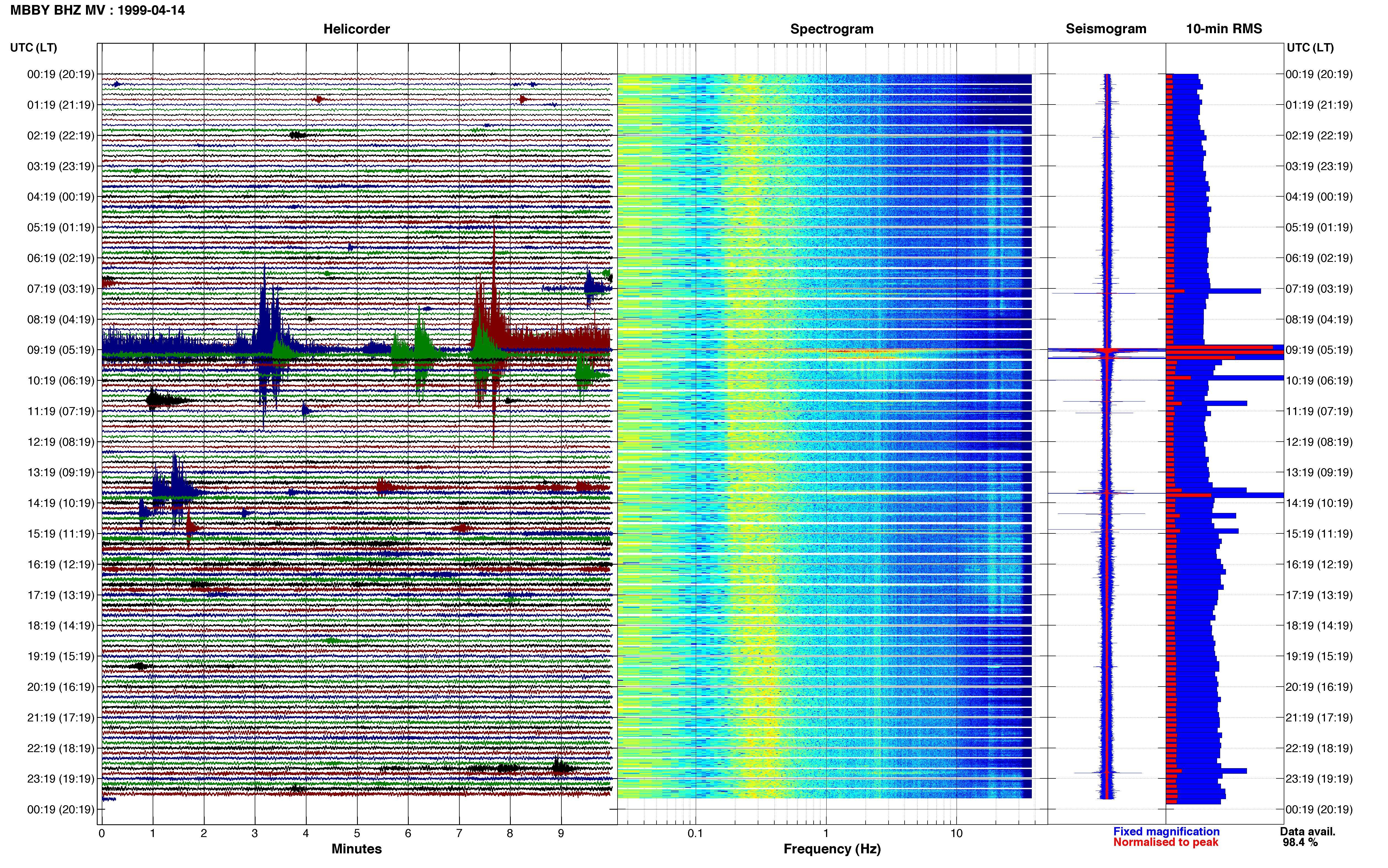Click the left time label "03:19 (23:19)"

pyautogui.click(x=60, y=166)
